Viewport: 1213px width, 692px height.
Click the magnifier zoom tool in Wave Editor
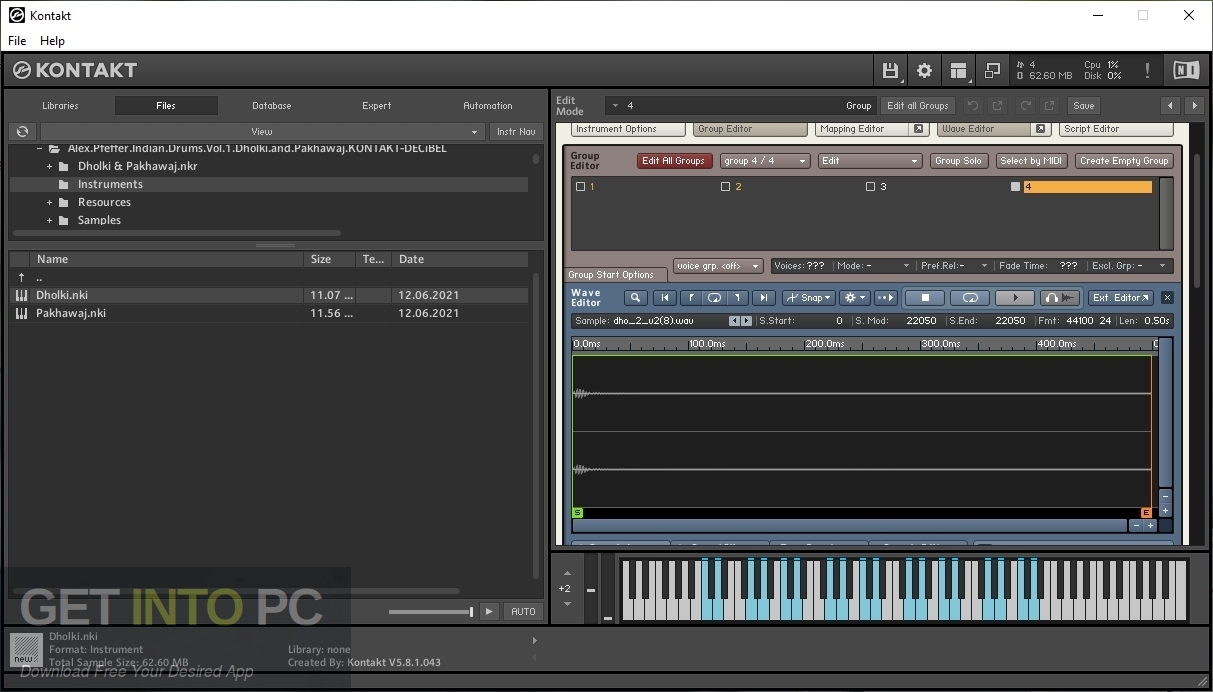(636, 297)
